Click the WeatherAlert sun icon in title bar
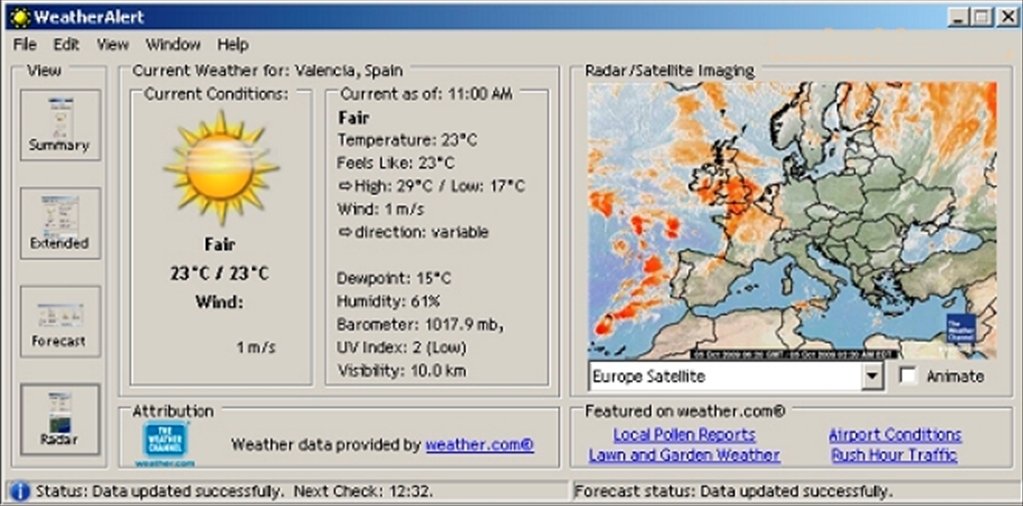The width and height of the screenshot is (1023, 506). (x=20, y=17)
